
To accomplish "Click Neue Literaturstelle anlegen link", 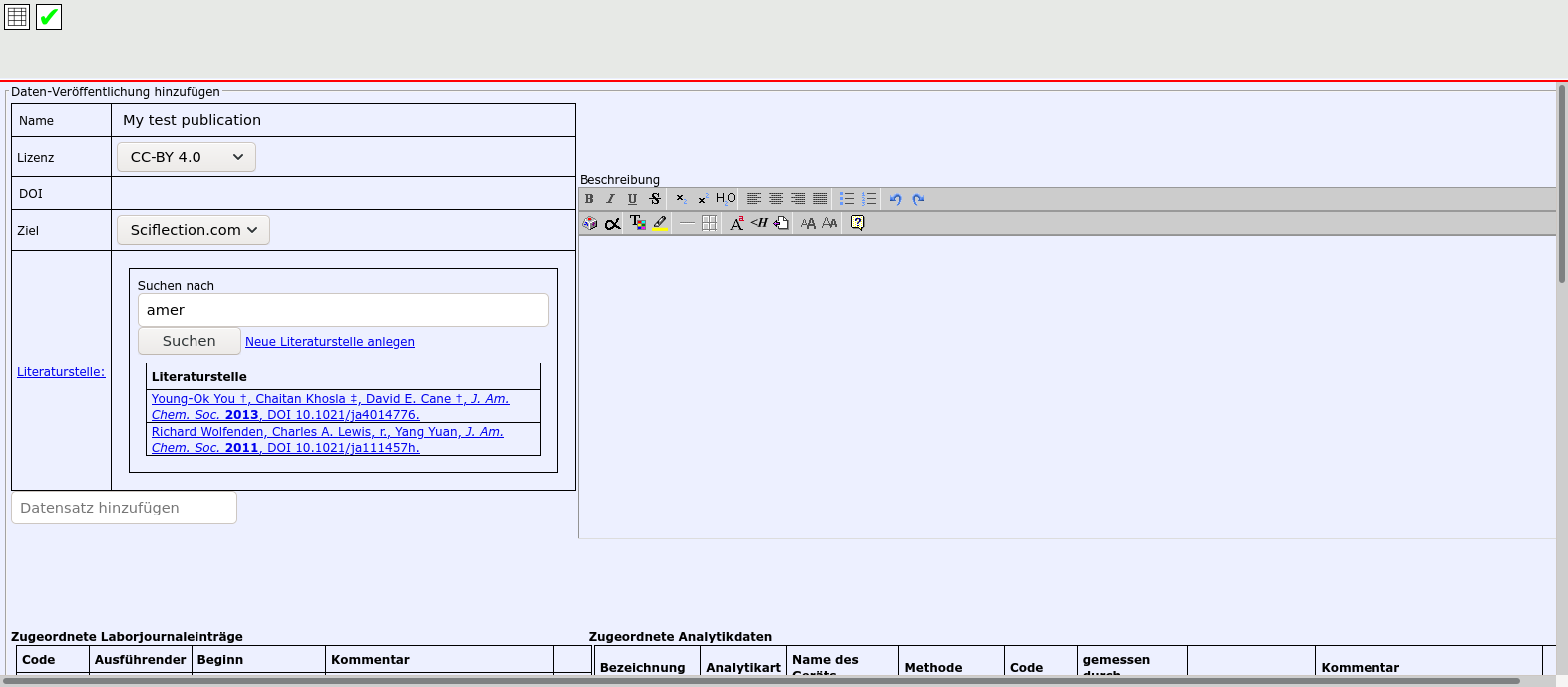I will [x=330, y=342].
